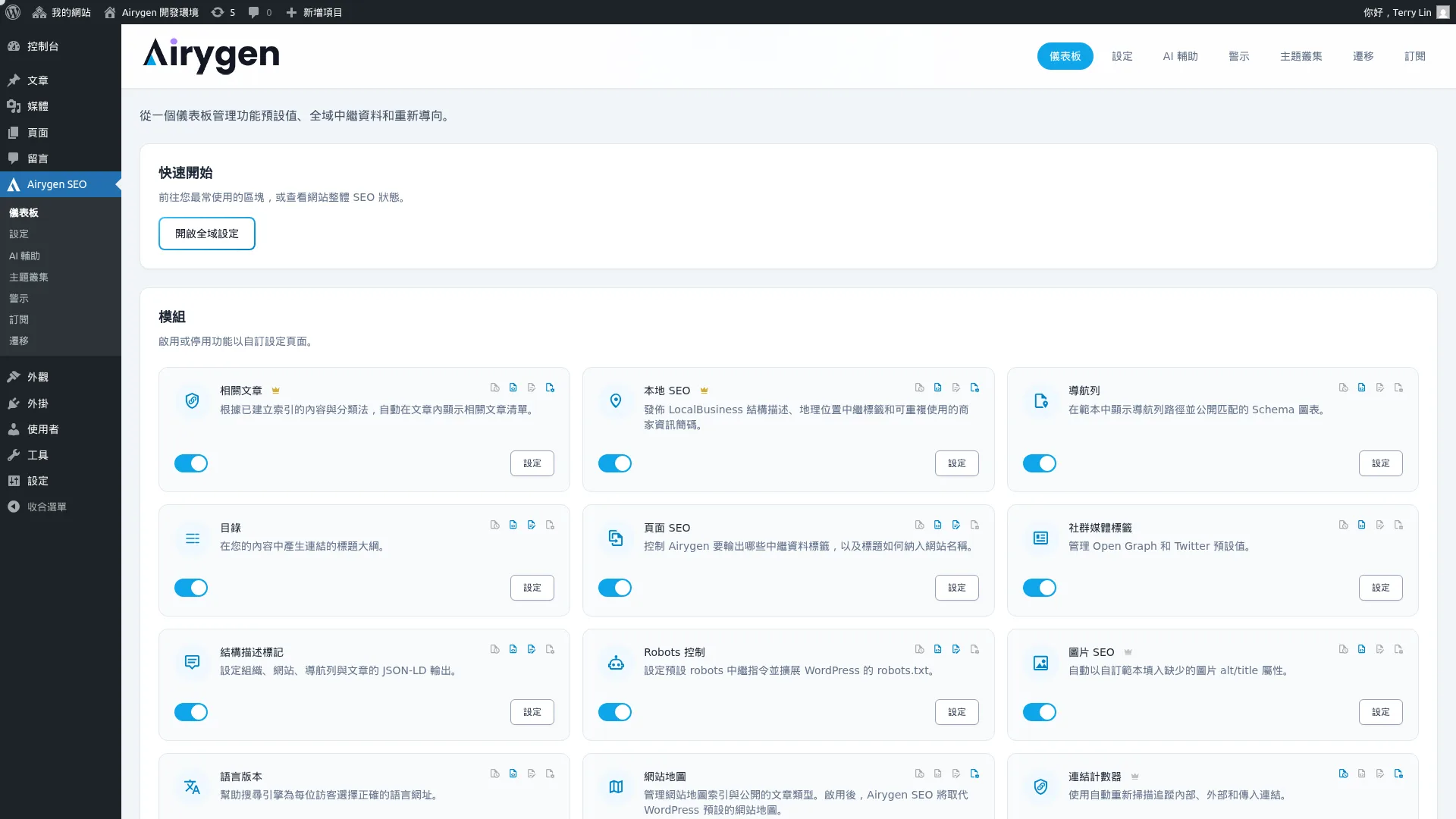1456x819 pixels.
Task: Click the crown icon next to 本地 SEO
Action: click(704, 390)
